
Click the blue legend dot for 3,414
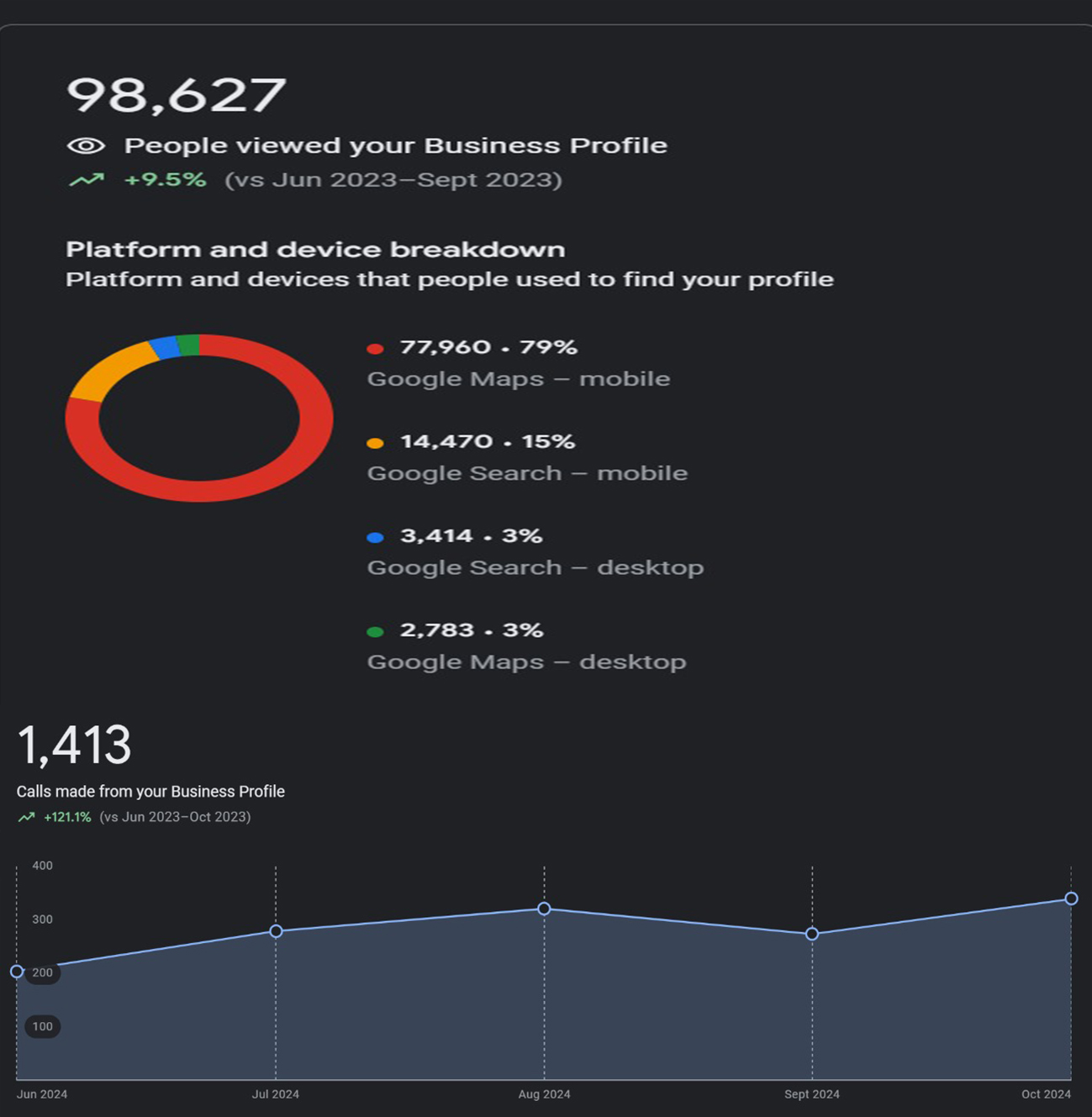pyautogui.click(x=376, y=537)
